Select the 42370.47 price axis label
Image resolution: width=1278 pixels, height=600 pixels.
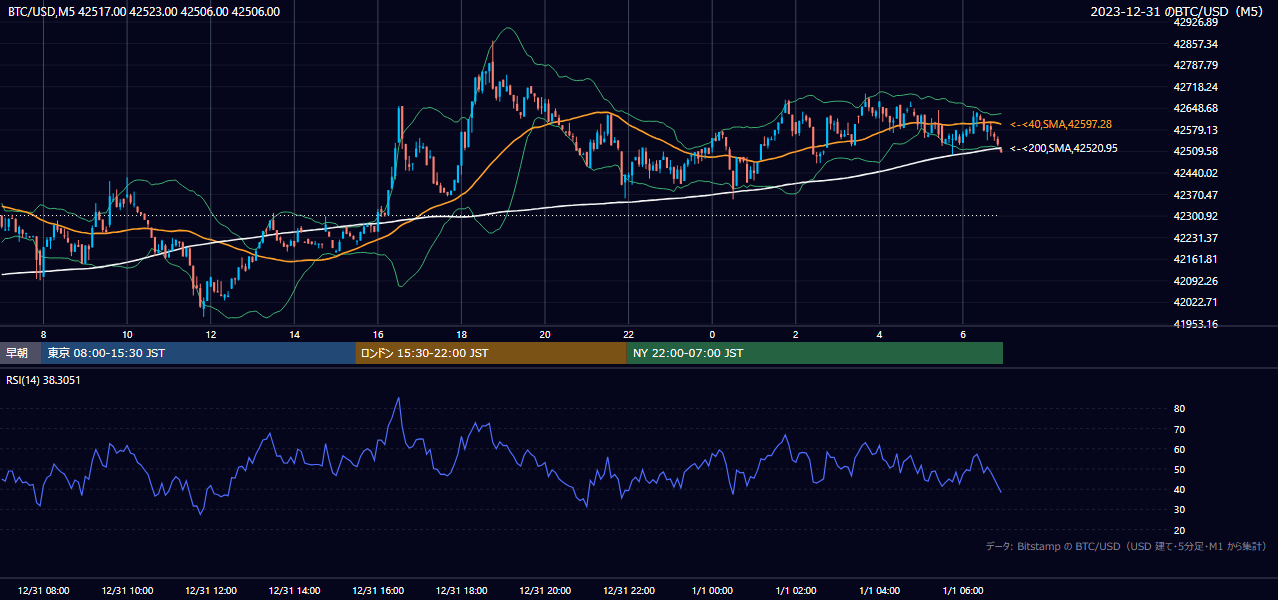pos(1196,194)
